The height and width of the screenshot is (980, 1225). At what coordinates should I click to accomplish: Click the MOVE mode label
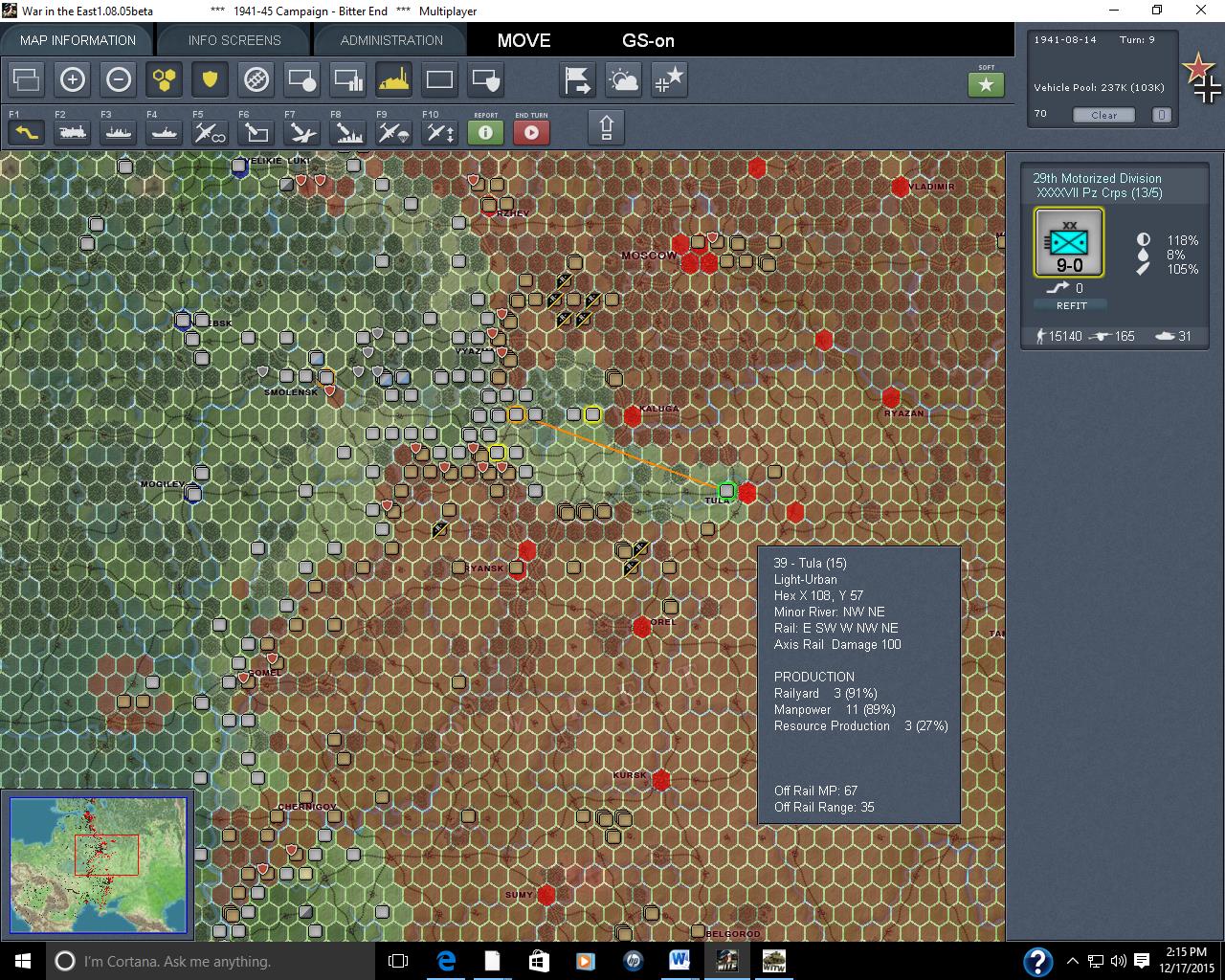click(523, 40)
